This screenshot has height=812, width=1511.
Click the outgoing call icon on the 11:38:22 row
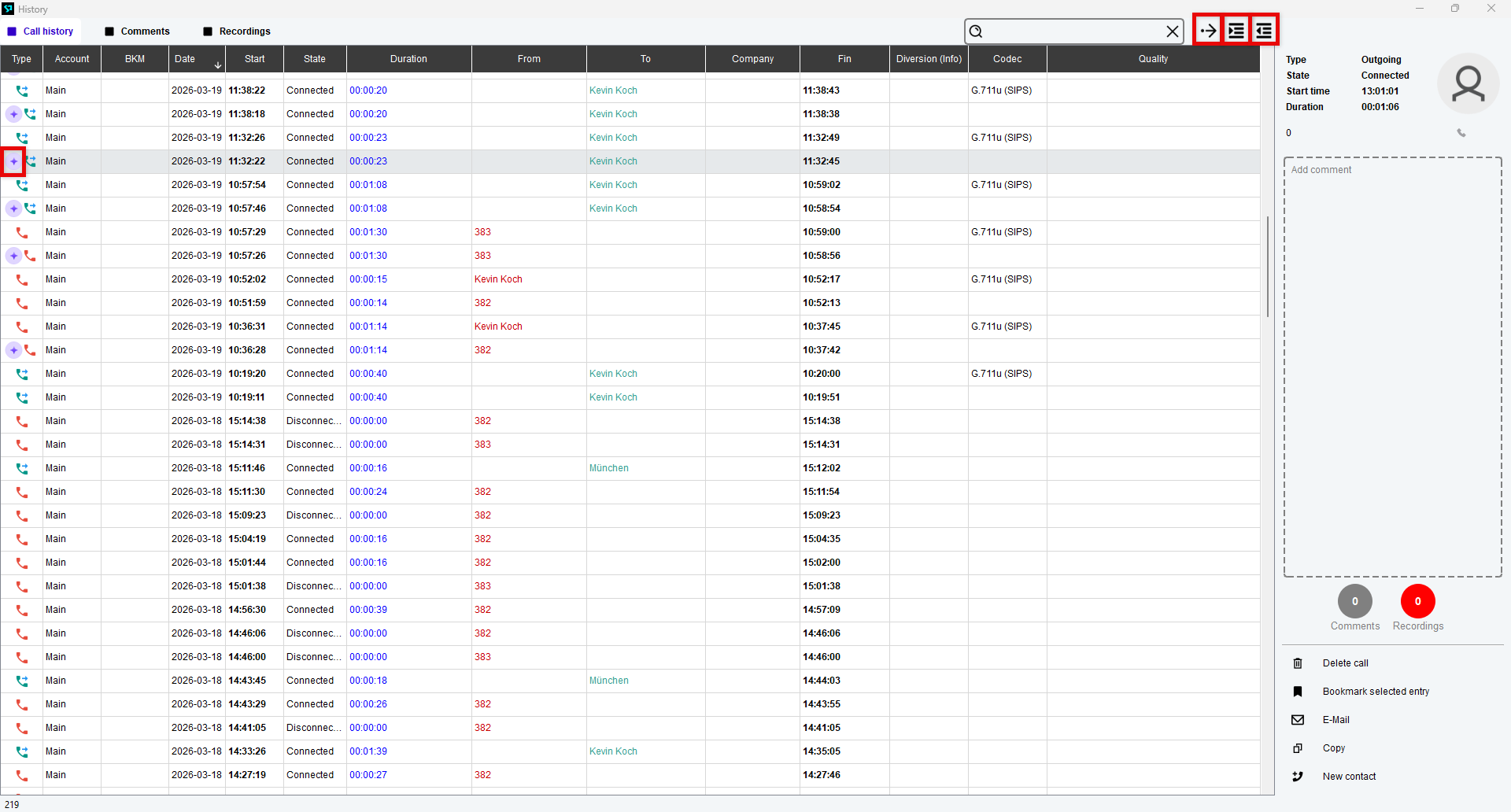coord(22,90)
